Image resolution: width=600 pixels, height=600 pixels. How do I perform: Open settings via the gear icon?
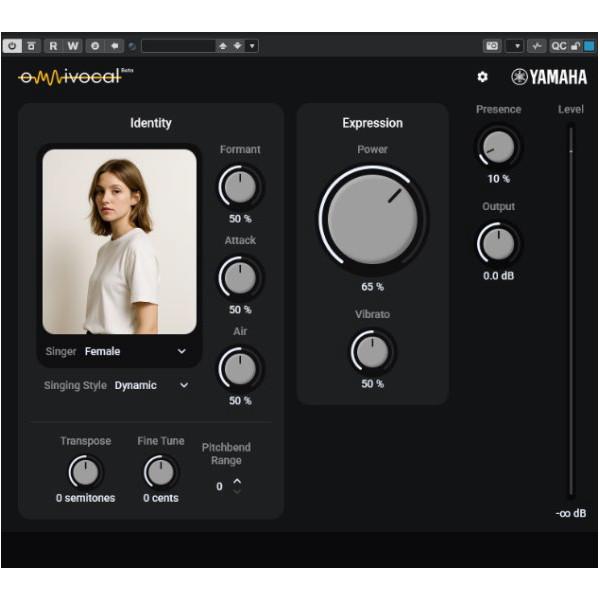click(483, 77)
